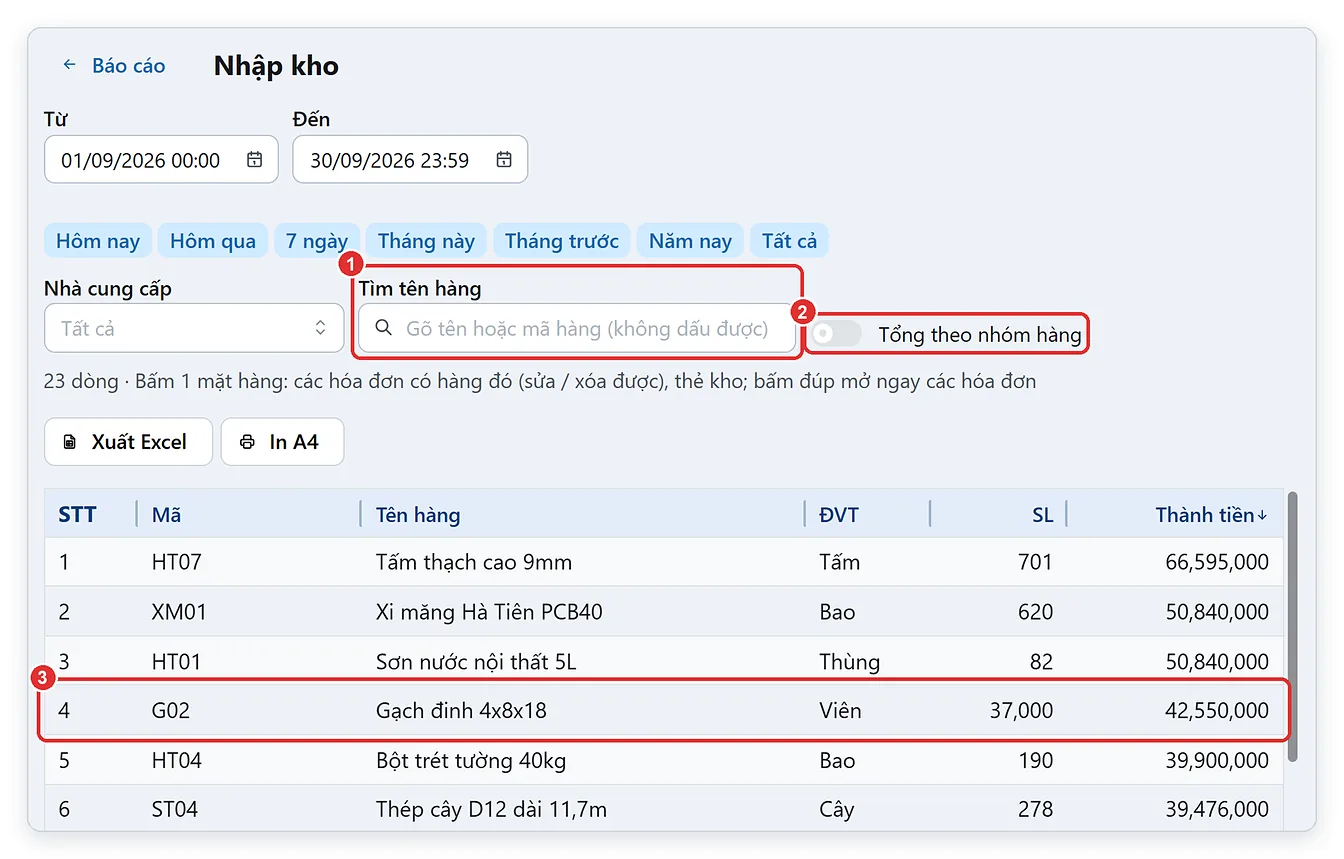Select Tất cả quick filter

tap(790, 241)
